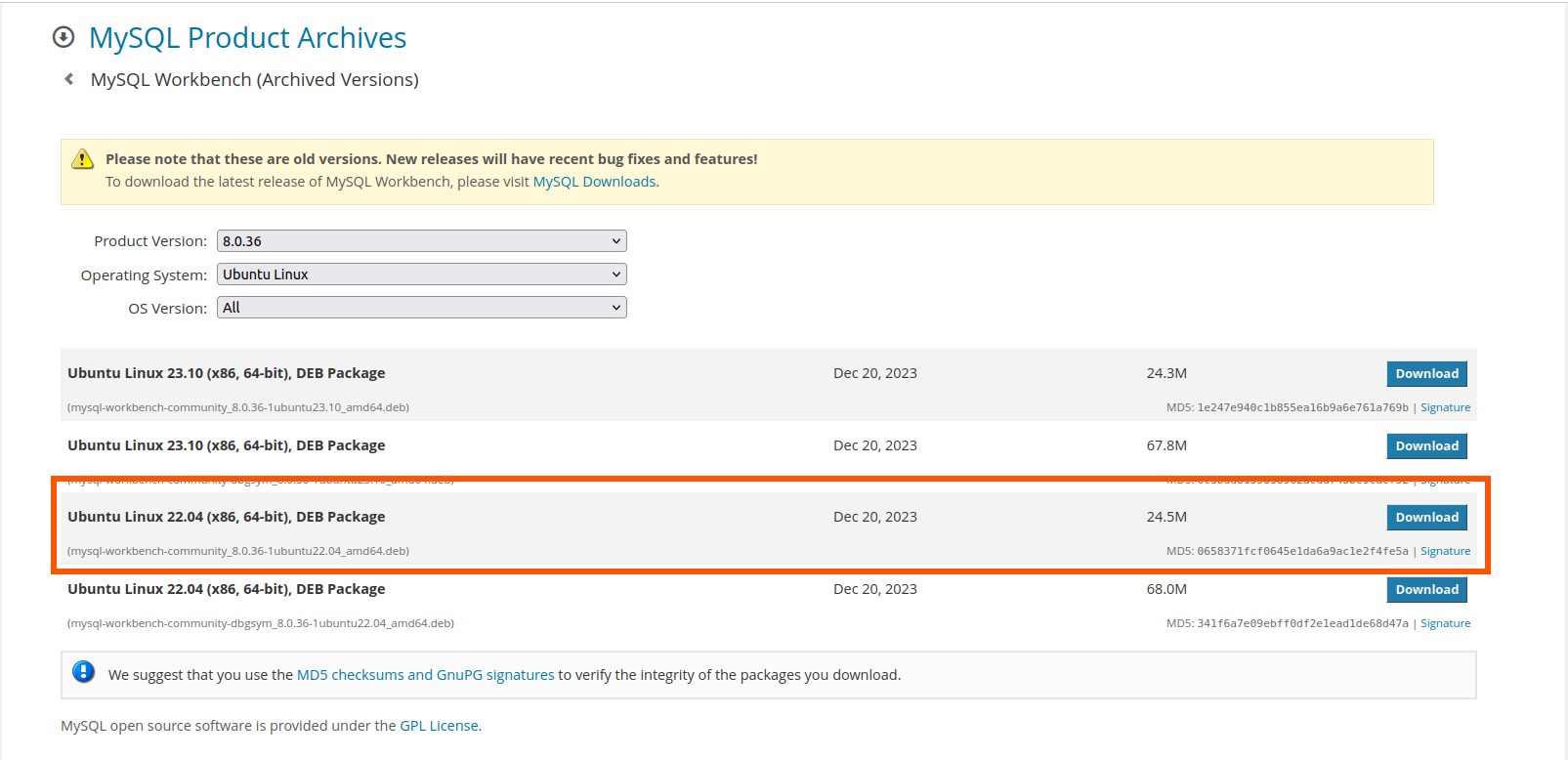Open Signature link for the 24.5M ubuntu22.04 package
1568x760 pixels.
coord(1445,551)
